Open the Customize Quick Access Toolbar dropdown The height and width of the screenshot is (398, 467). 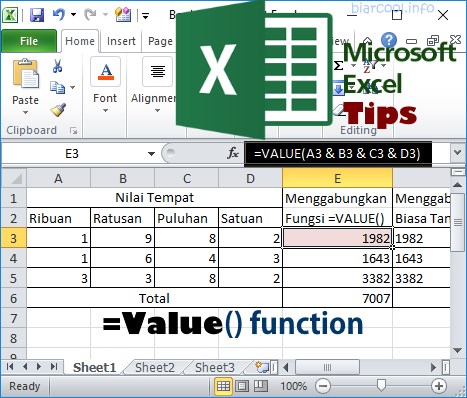click(x=145, y=15)
